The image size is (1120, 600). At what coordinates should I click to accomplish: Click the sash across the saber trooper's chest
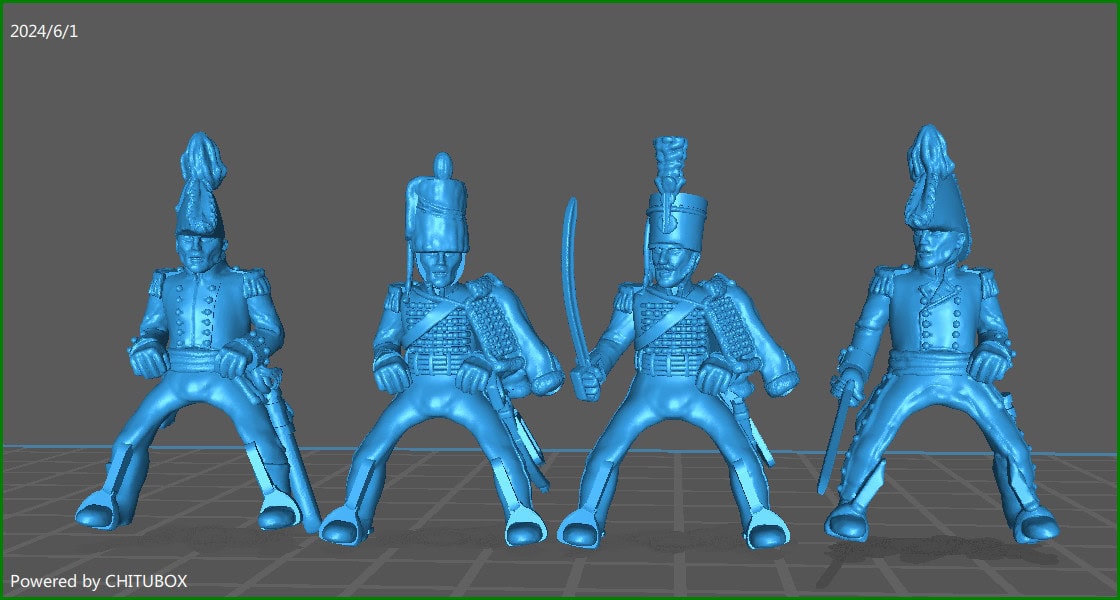665,320
